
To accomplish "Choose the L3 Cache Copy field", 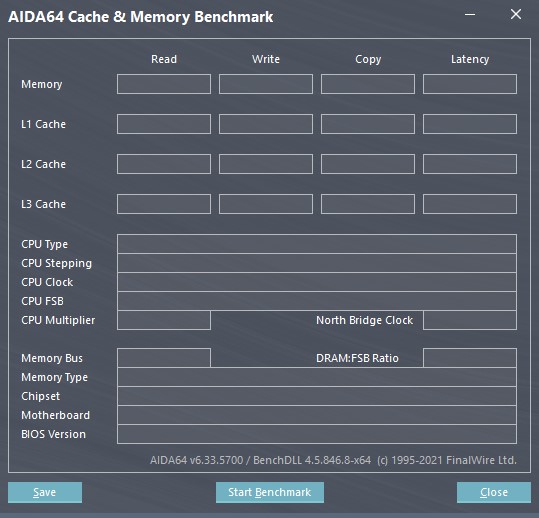I will (x=368, y=204).
